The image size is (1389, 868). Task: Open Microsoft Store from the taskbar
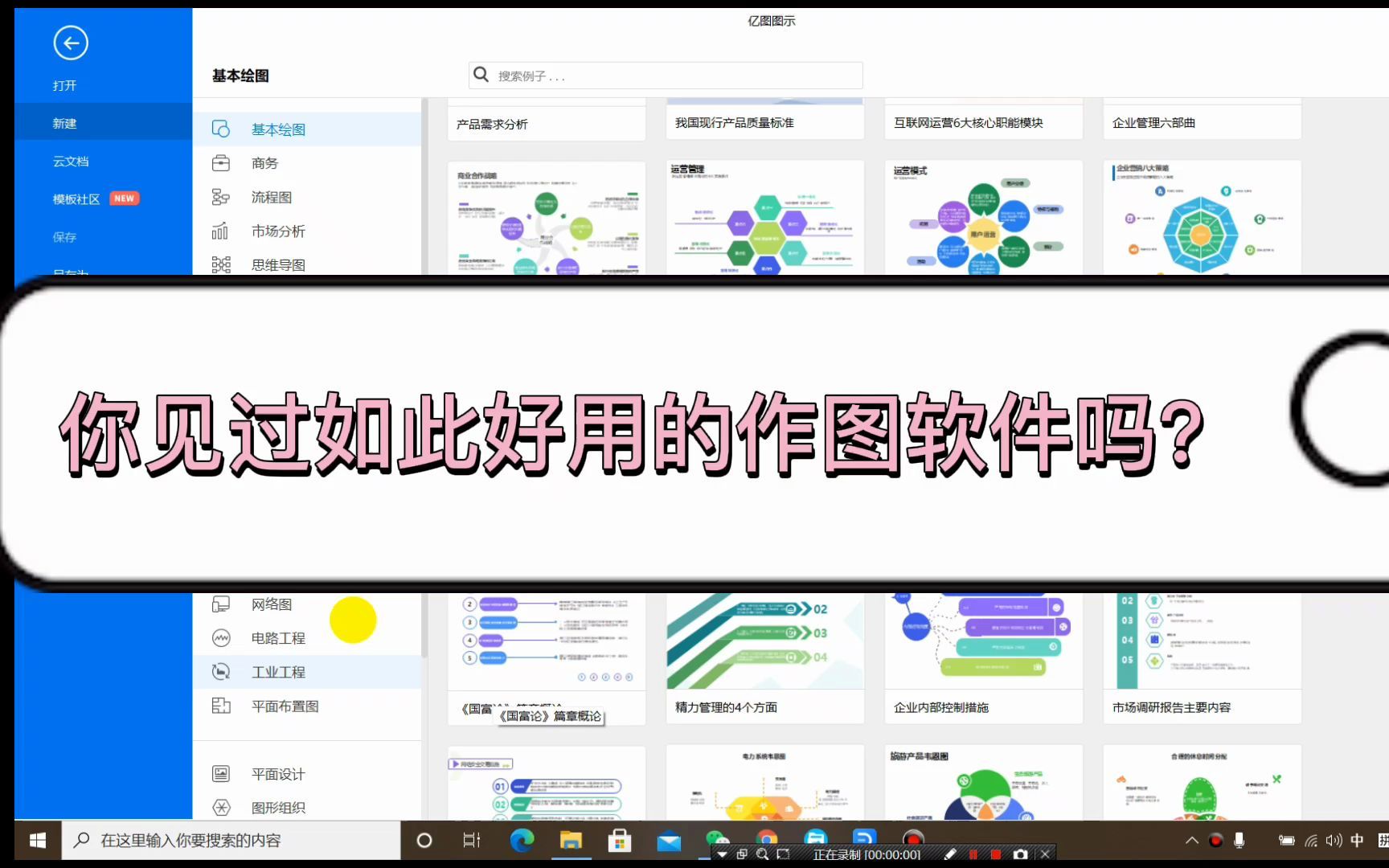tap(619, 841)
